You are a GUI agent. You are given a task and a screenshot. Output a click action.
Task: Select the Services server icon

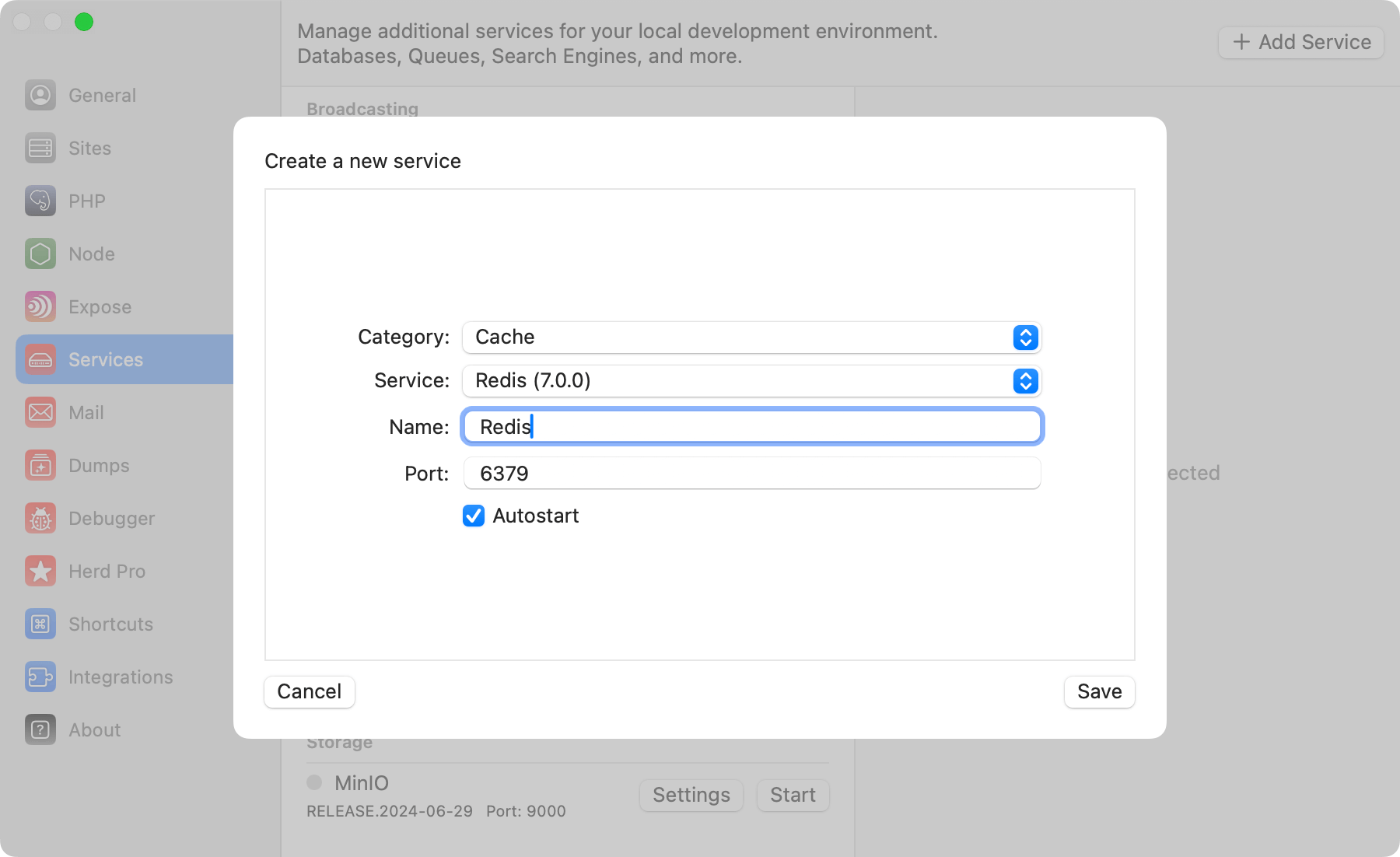point(40,359)
